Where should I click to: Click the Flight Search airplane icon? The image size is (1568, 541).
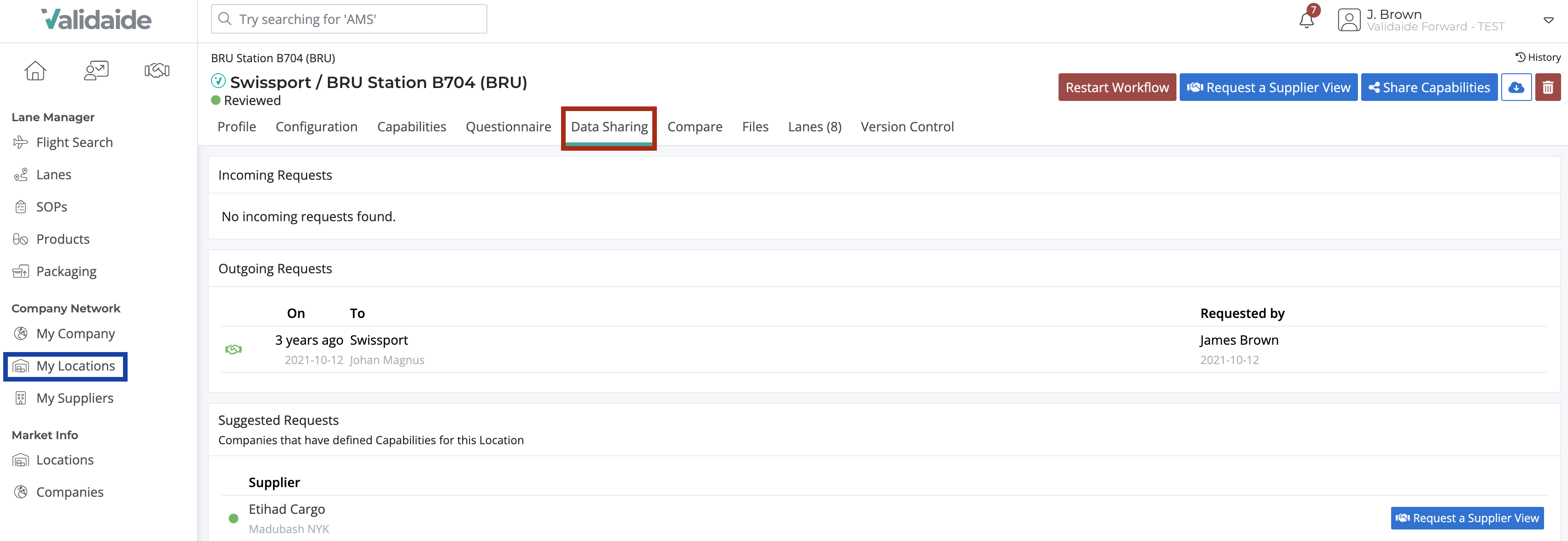(x=21, y=142)
